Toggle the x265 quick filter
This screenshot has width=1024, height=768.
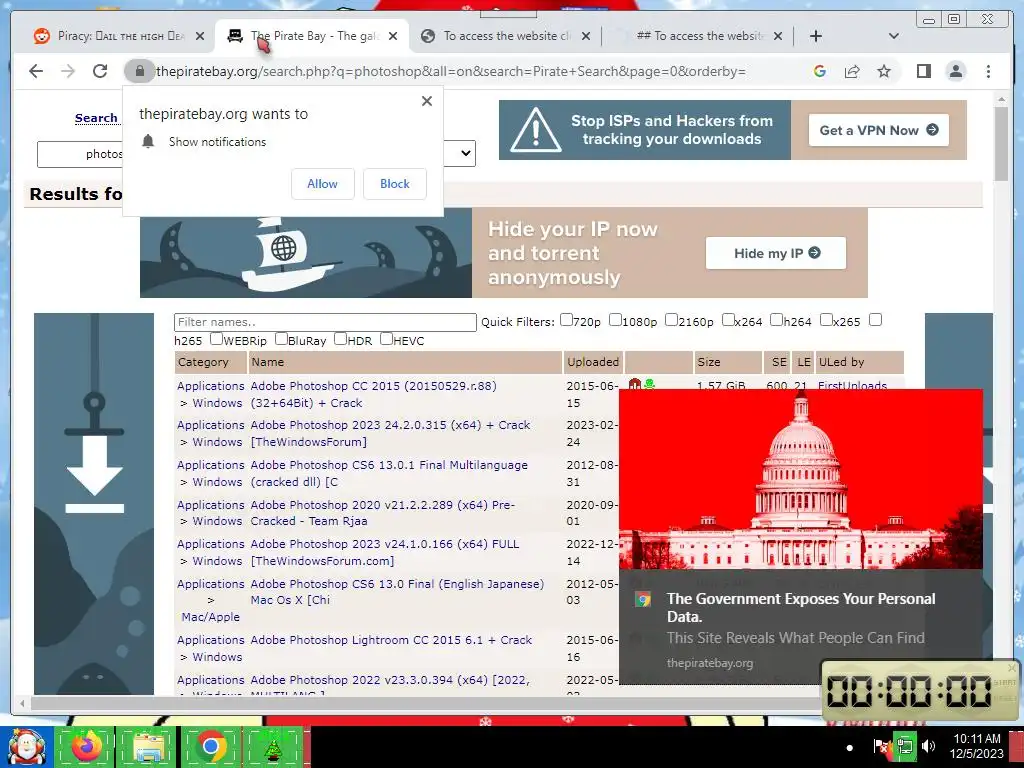click(826, 319)
